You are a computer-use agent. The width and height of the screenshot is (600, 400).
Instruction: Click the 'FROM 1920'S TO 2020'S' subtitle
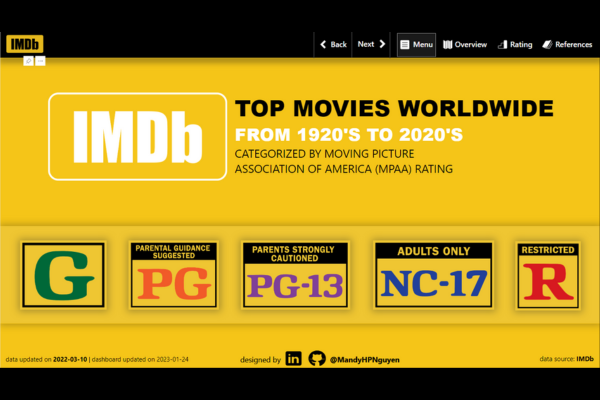349,135
